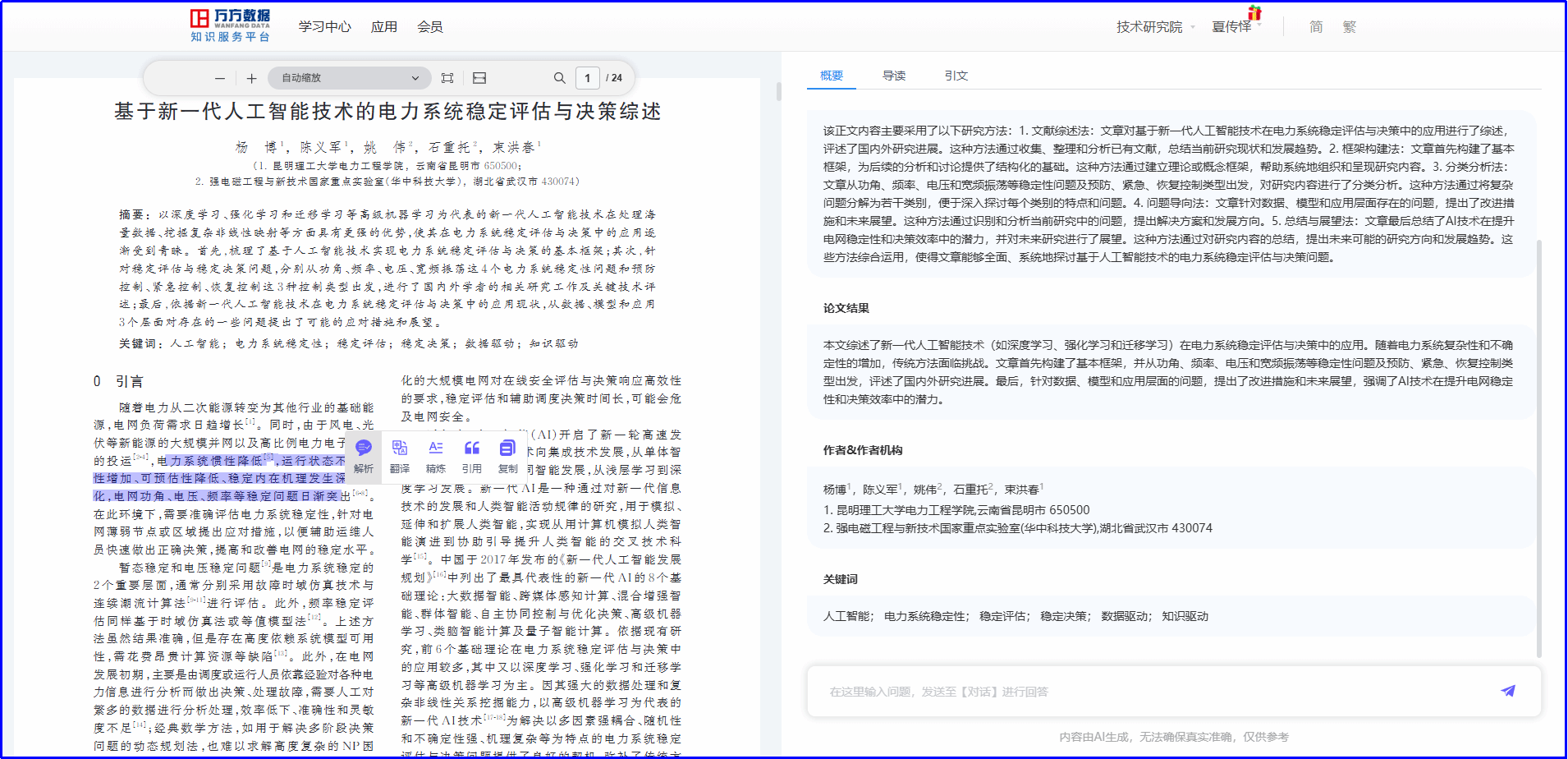Screen dimensions: 1568x759
Task: Switch to traditional Chinese 繁
Action: pyautogui.click(x=1349, y=27)
